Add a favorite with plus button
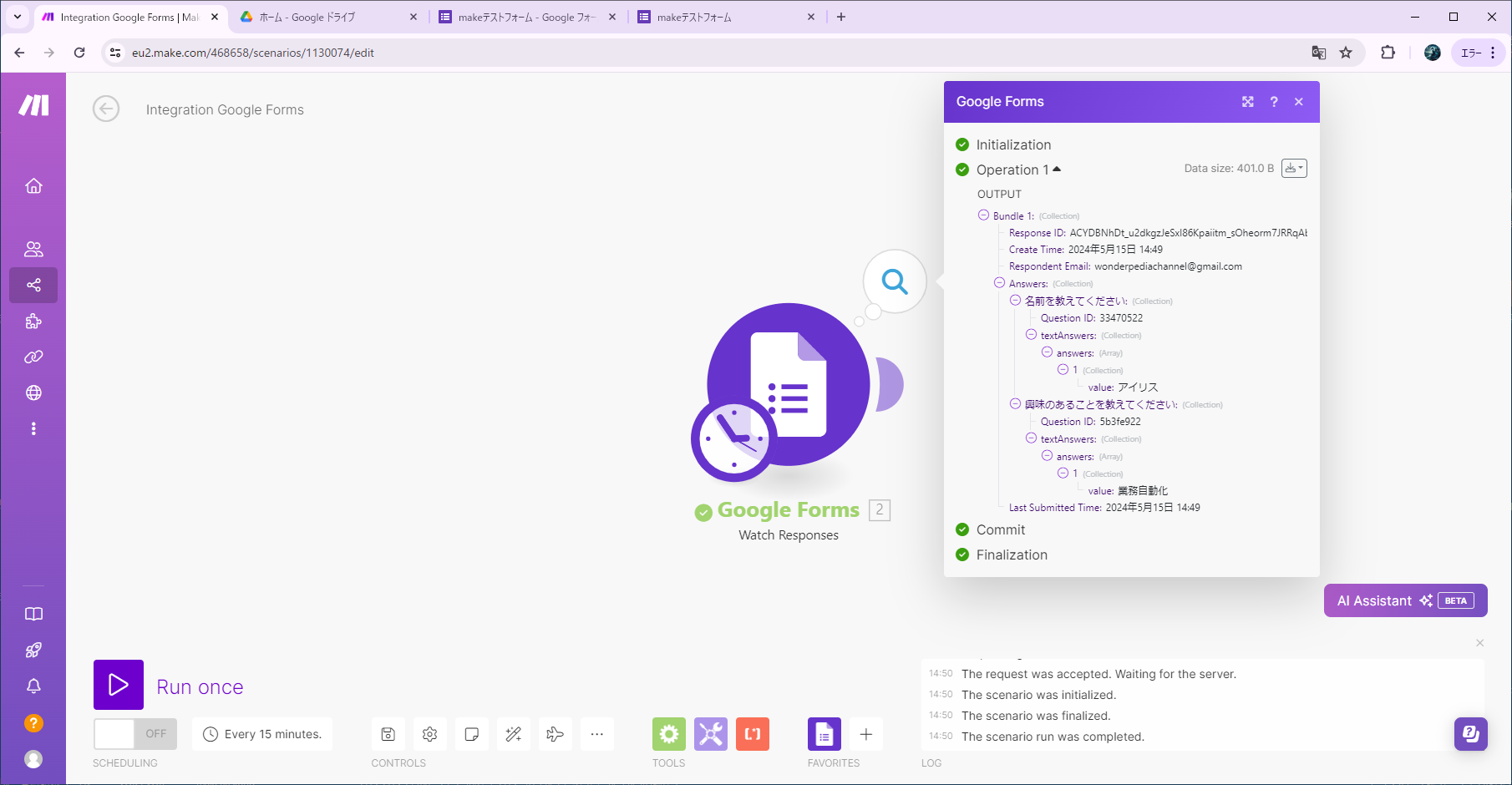This screenshot has width=1512, height=785. (x=866, y=734)
